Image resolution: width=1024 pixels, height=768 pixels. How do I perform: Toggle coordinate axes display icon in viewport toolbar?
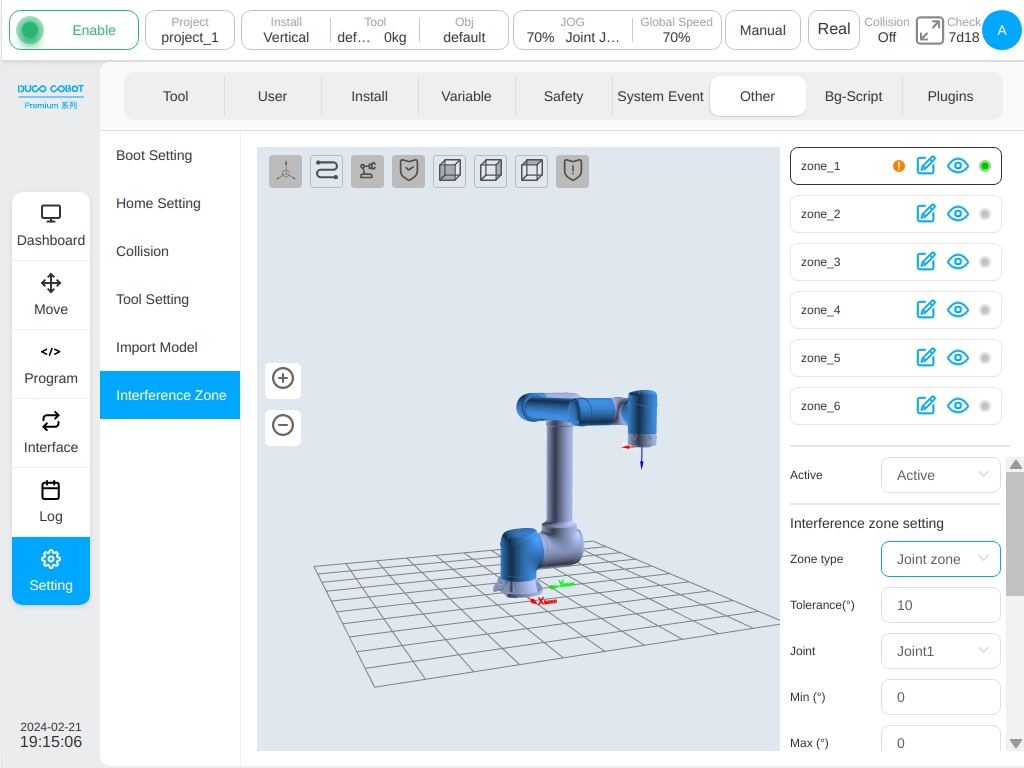285,171
